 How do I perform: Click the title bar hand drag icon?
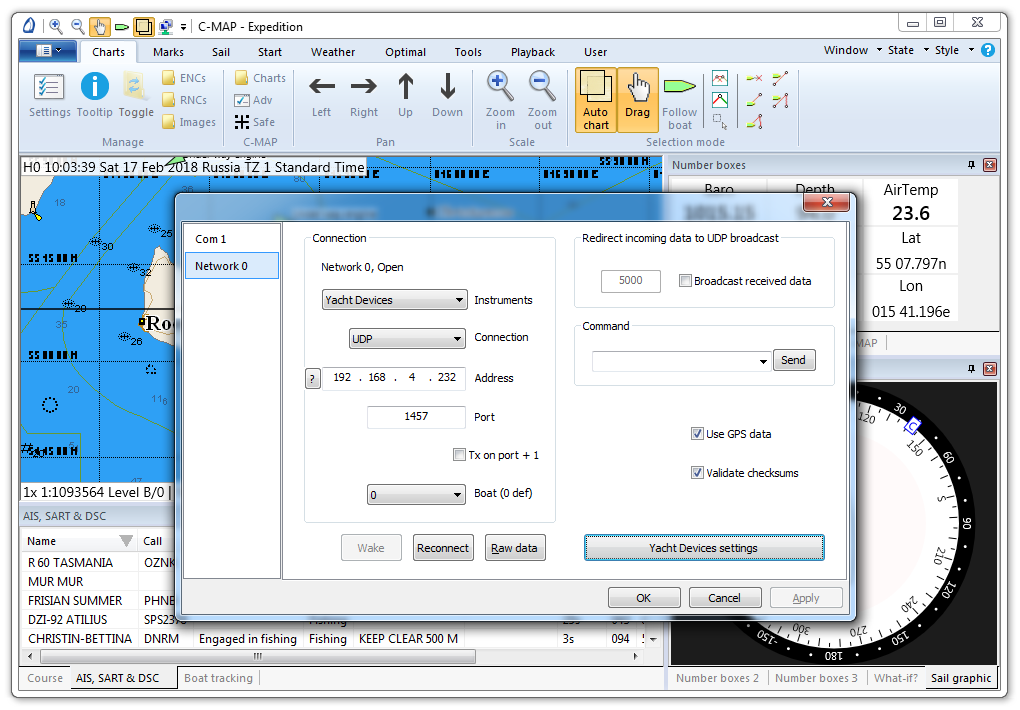tap(100, 26)
